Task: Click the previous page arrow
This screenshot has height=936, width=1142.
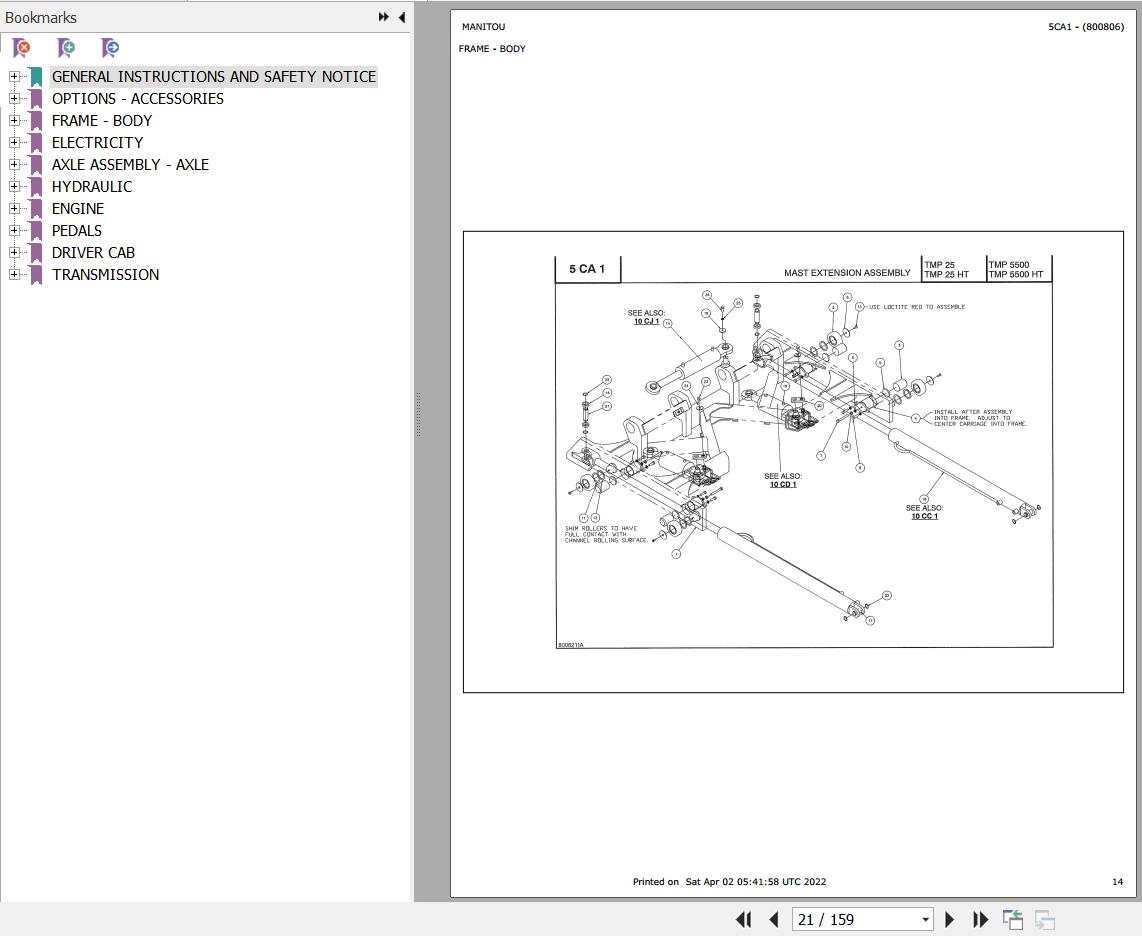Action: [x=773, y=919]
